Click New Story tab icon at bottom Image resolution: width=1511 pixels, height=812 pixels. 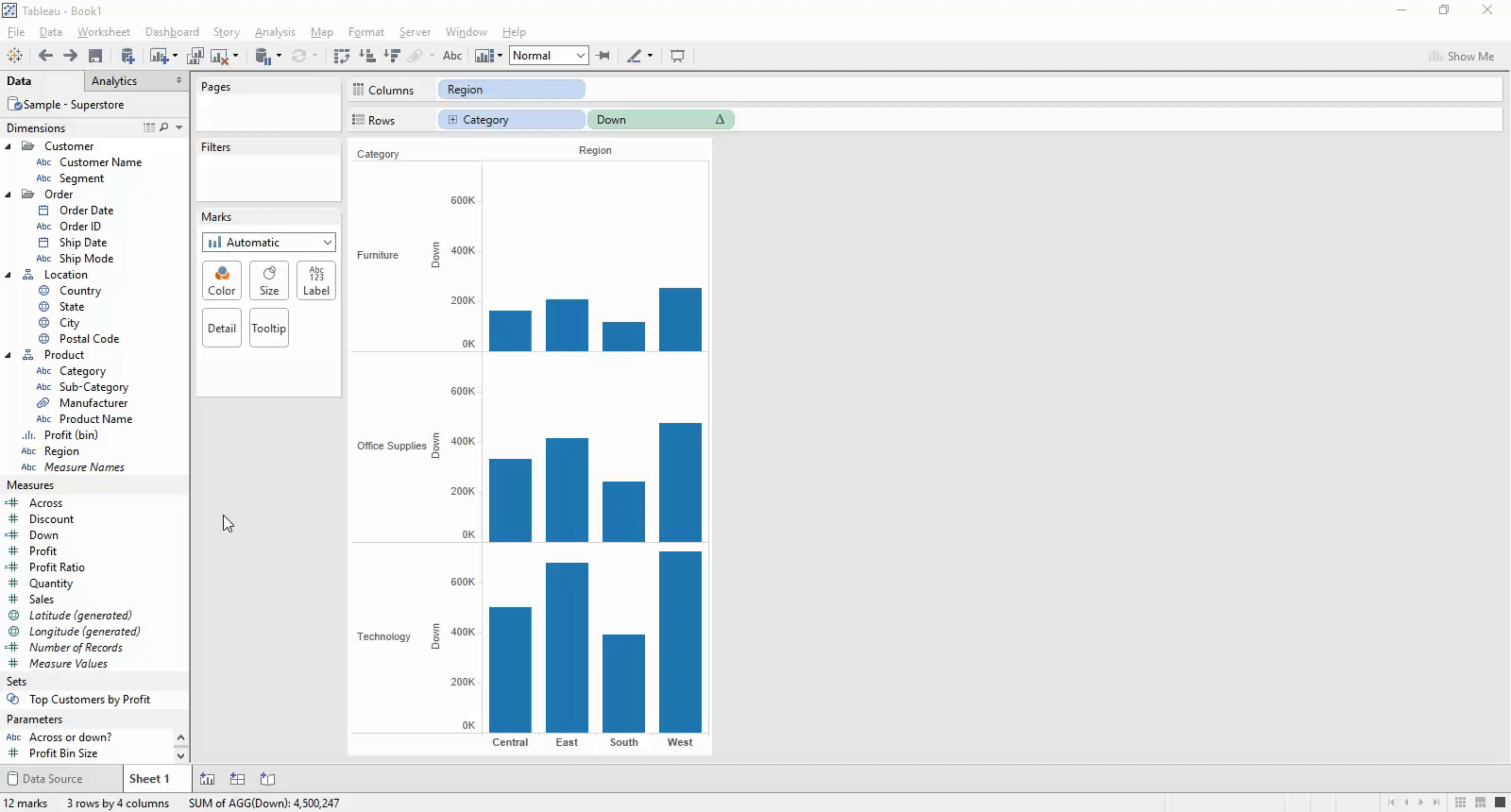268,779
